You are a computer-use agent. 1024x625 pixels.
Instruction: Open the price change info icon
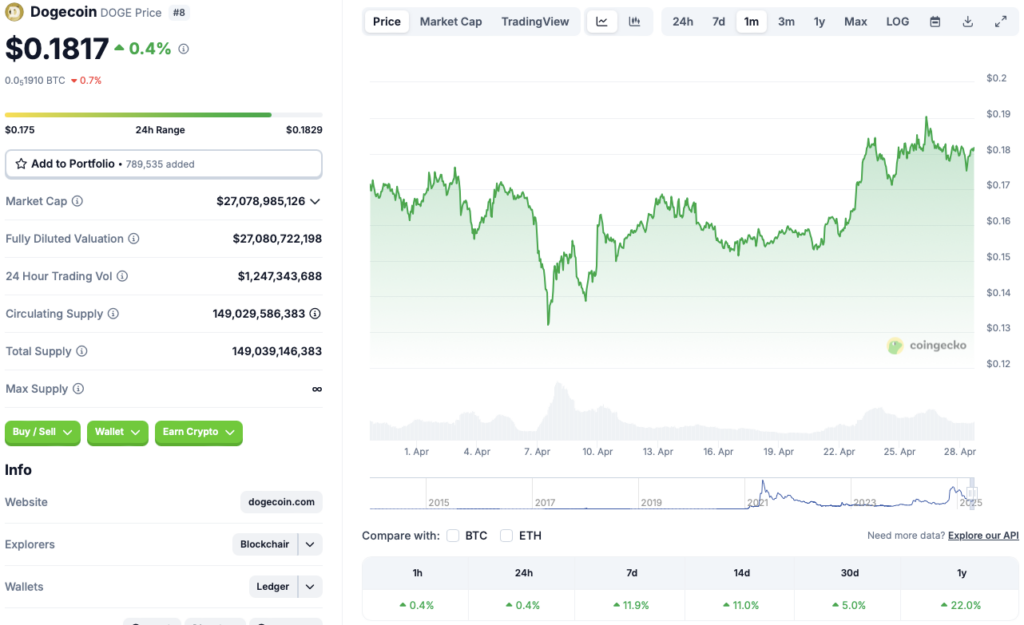[184, 49]
